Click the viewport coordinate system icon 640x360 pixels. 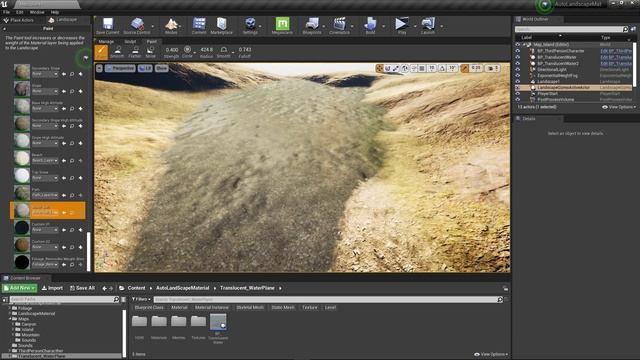point(405,68)
